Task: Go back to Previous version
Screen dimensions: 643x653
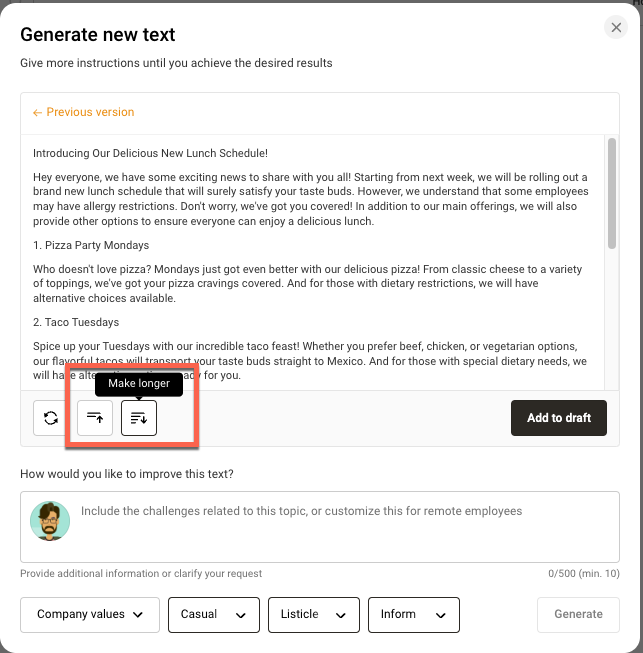Action: [83, 112]
